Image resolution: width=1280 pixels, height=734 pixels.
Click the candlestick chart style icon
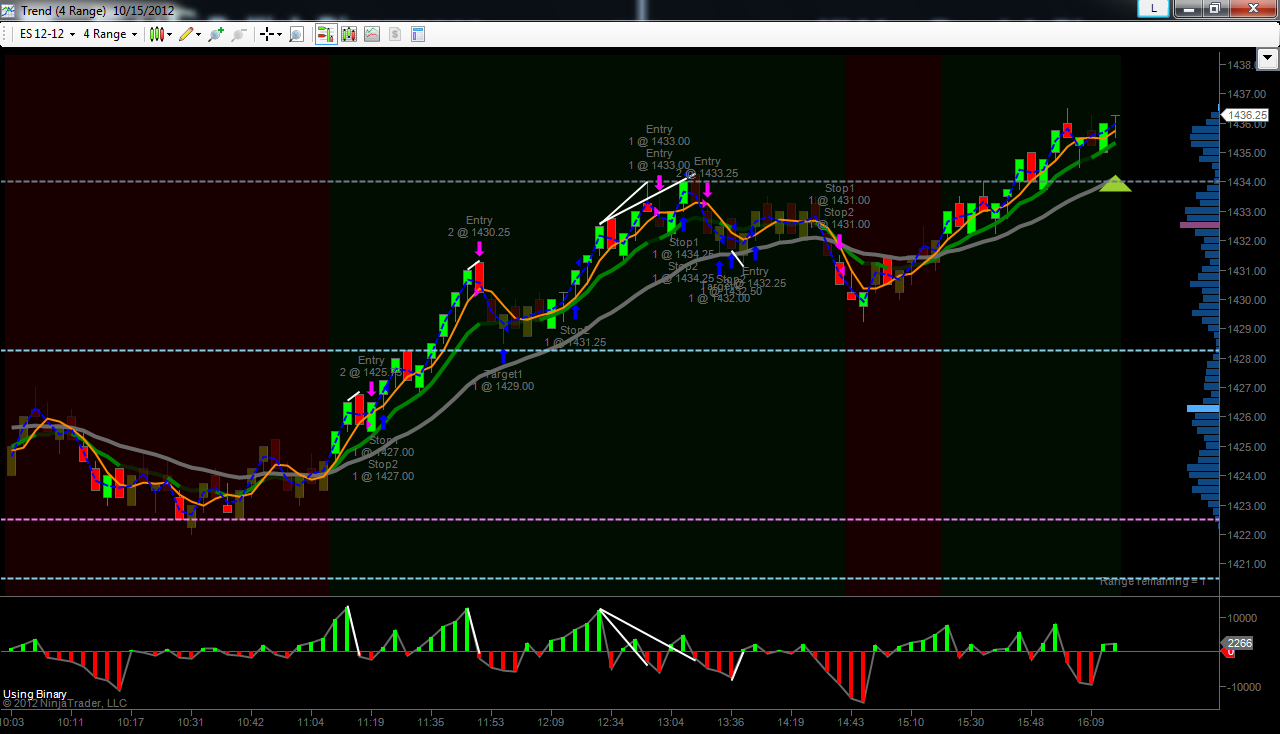(x=156, y=34)
